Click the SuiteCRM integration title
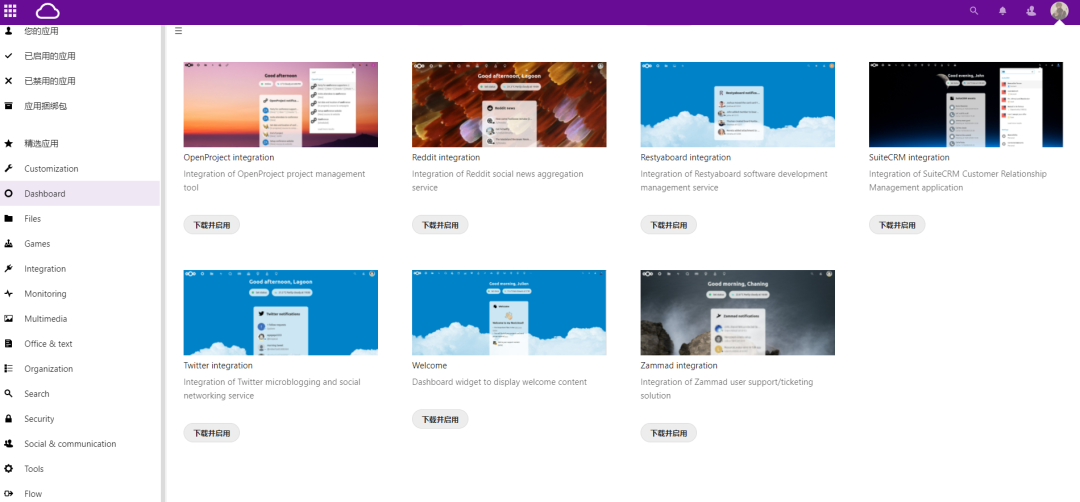The width and height of the screenshot is (1080, 502). (x=909, y=158)
